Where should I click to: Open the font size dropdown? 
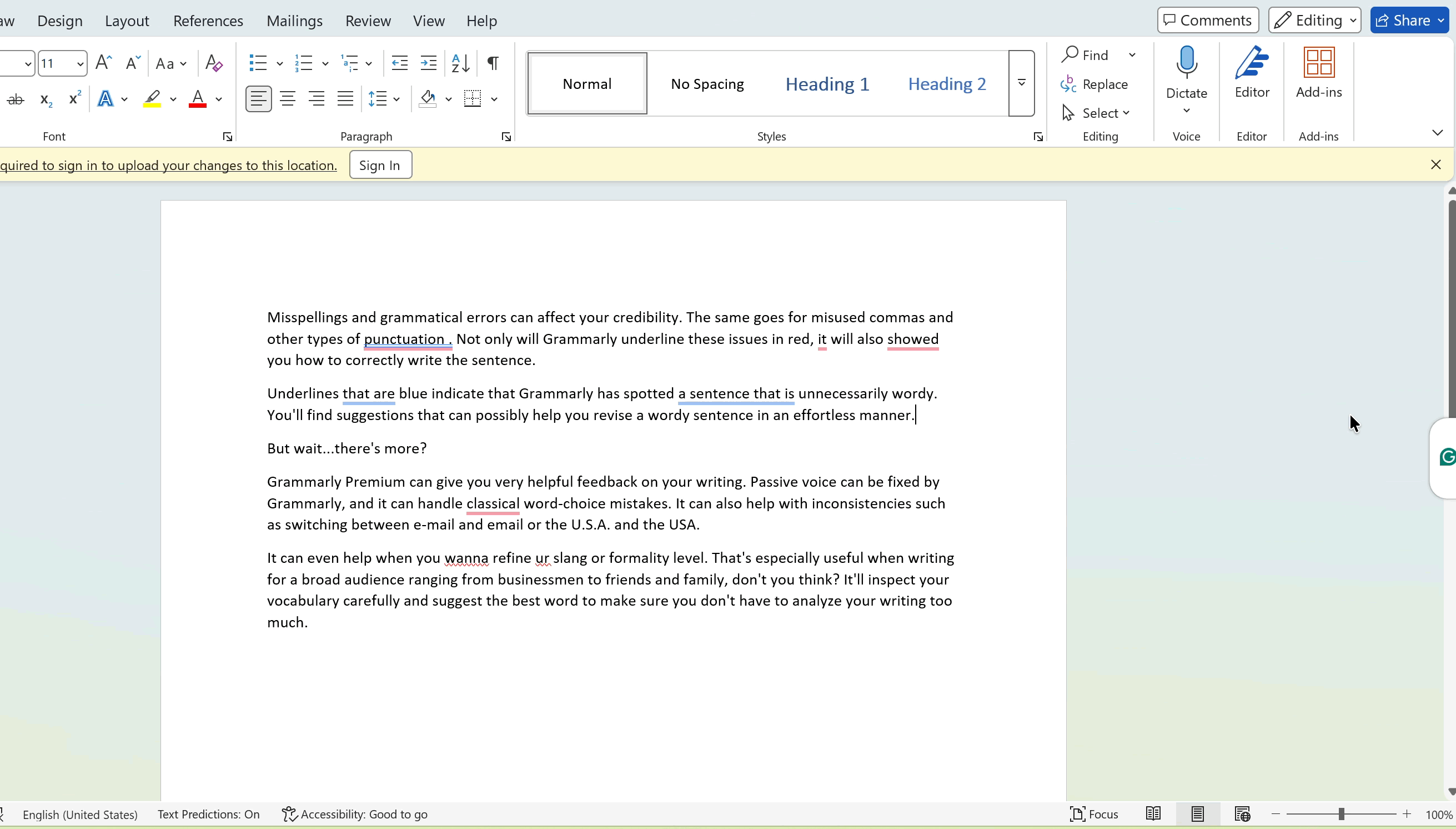tap(79, 63)
